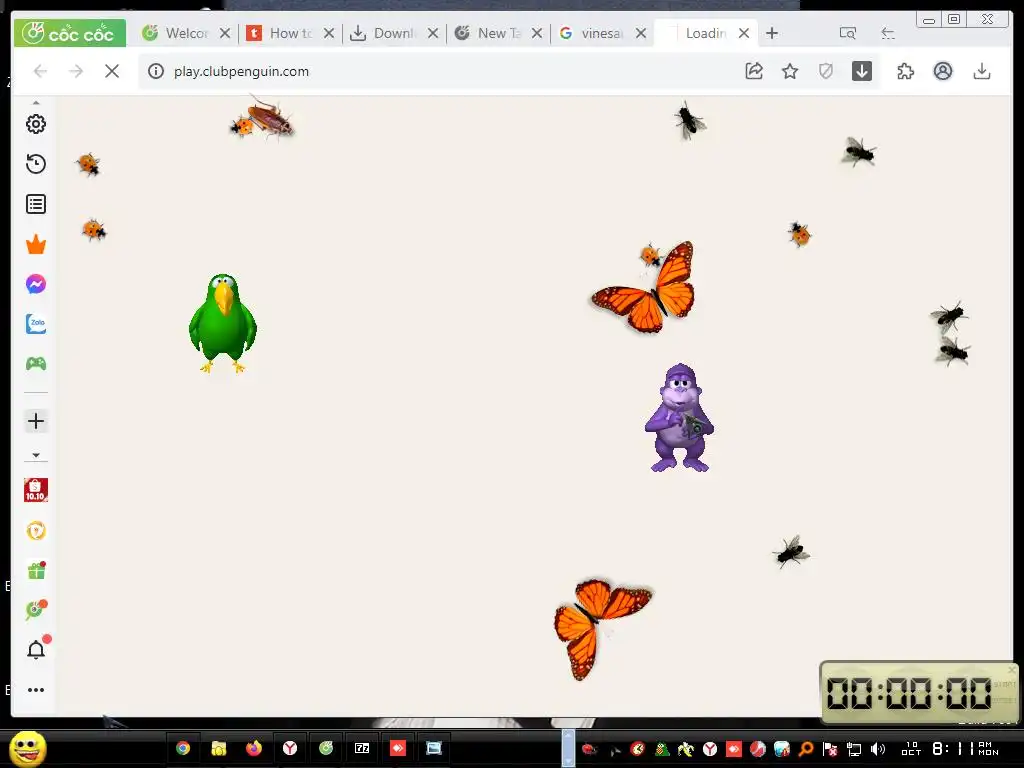Open sidebar more options ellipsis
This screenshot has height=768, width=1024.
point(36,690)
